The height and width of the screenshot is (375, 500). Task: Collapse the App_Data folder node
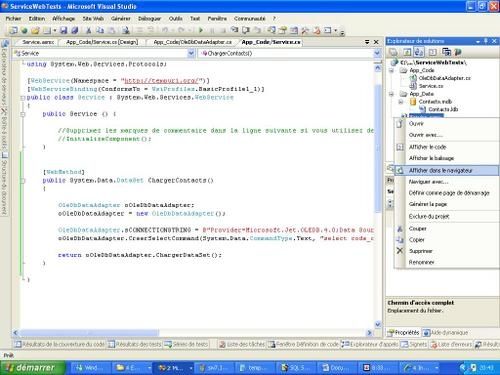point(392,94)
